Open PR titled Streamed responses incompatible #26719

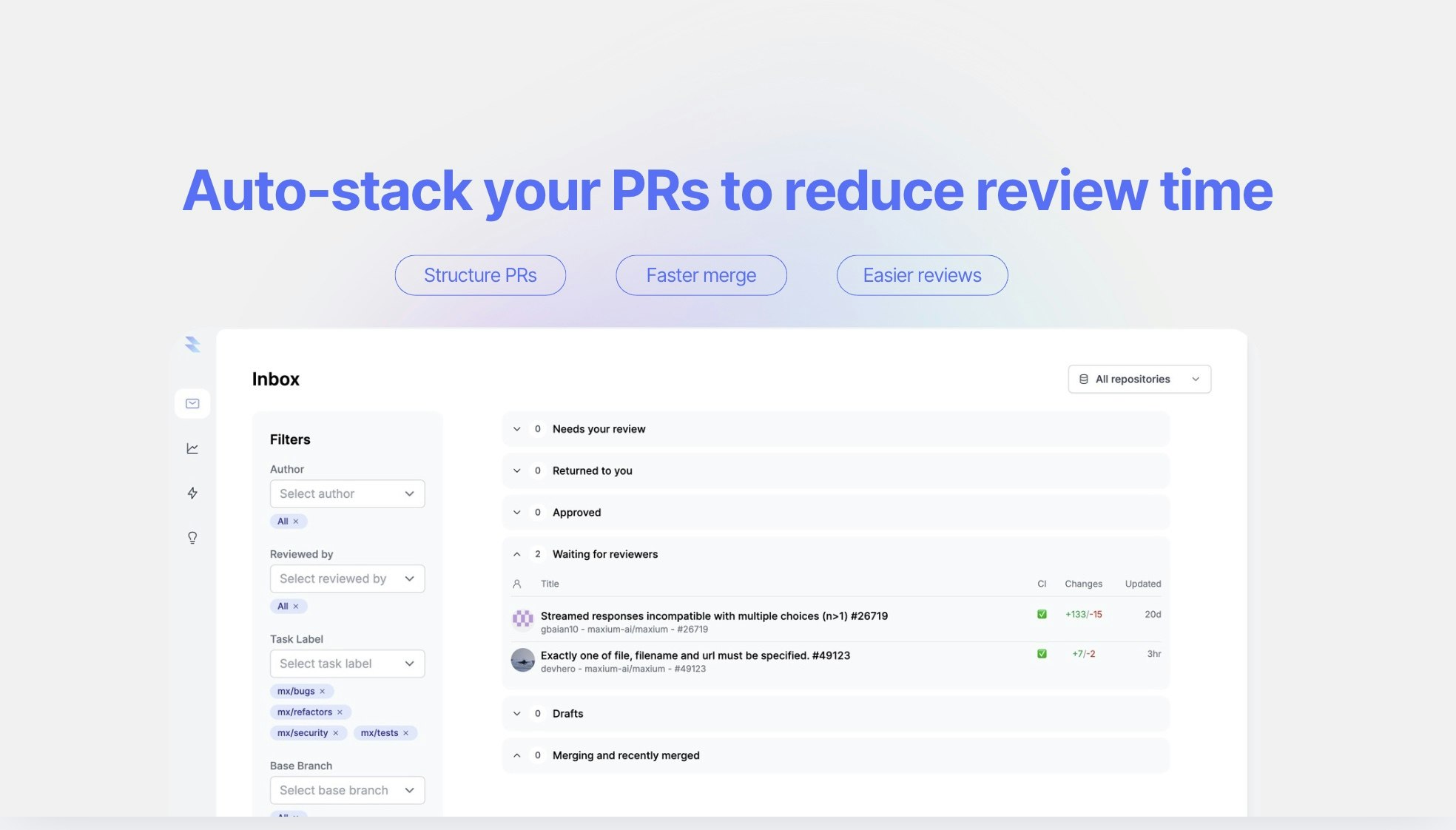[x=714, y=616]
